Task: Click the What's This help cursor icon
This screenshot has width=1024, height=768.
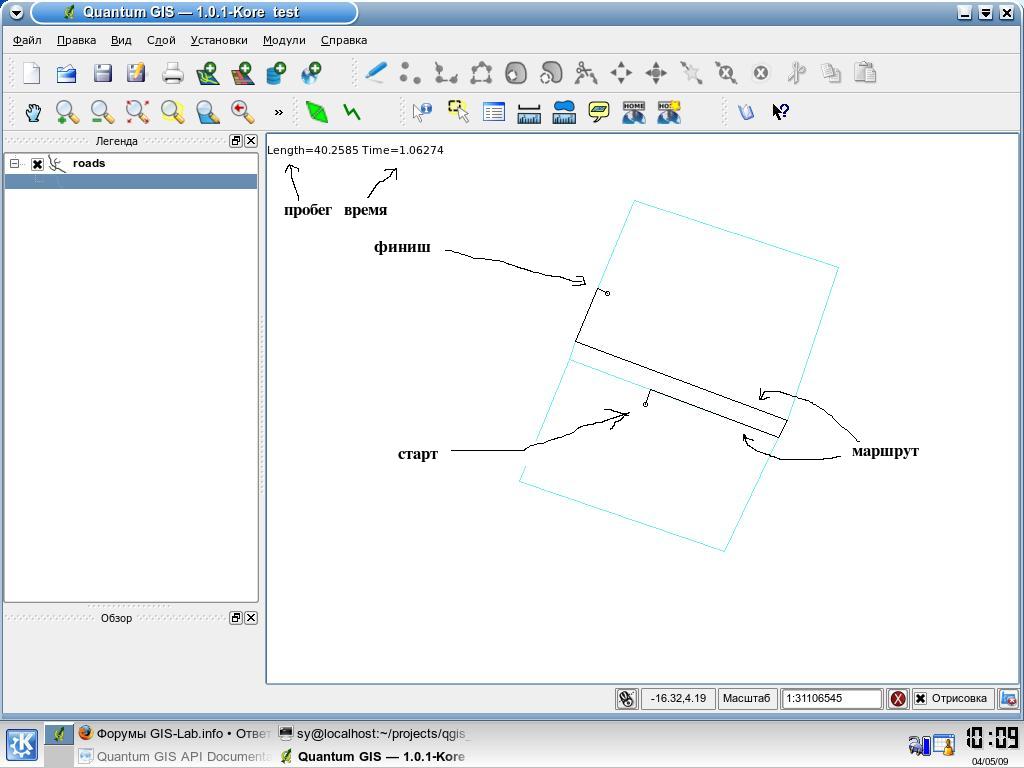Action: (781, 112)
